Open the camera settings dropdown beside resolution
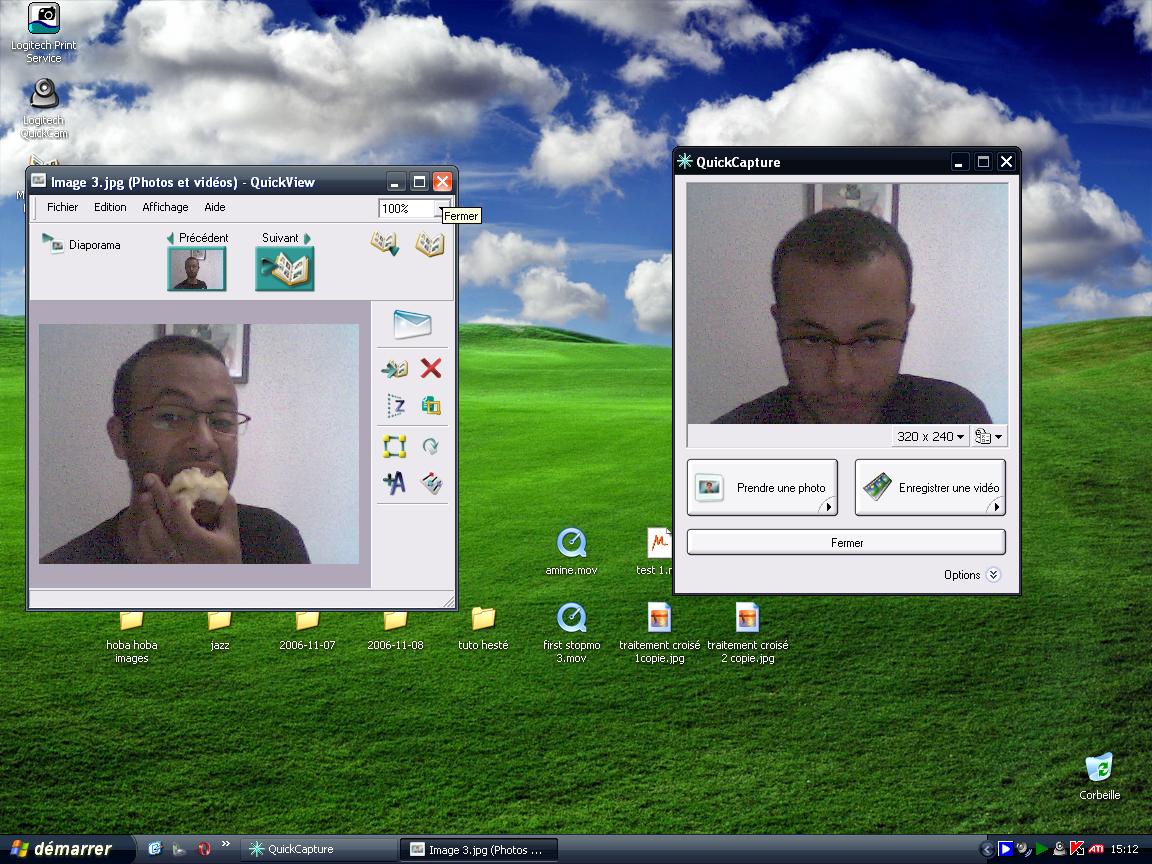This screenshot has width=1152, height=864. (988, 436)
